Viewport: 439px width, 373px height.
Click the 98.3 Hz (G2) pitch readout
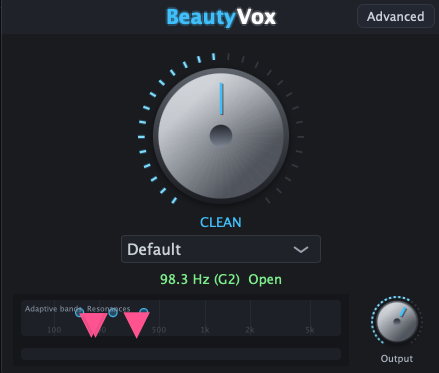200,279
